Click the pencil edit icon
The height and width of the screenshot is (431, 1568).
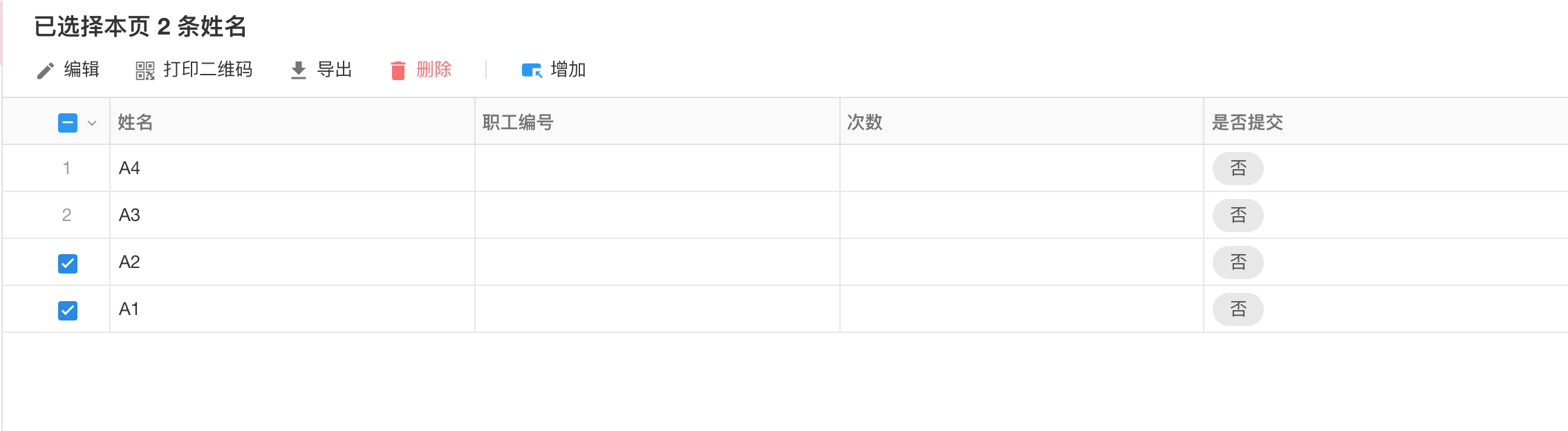click(x=46, y=70)
